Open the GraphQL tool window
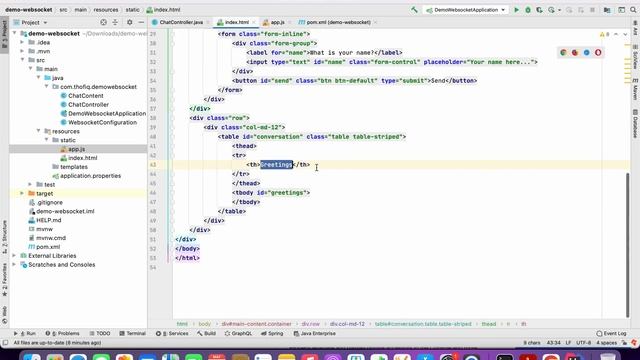 pyautogui.click(x=238, y=333)
